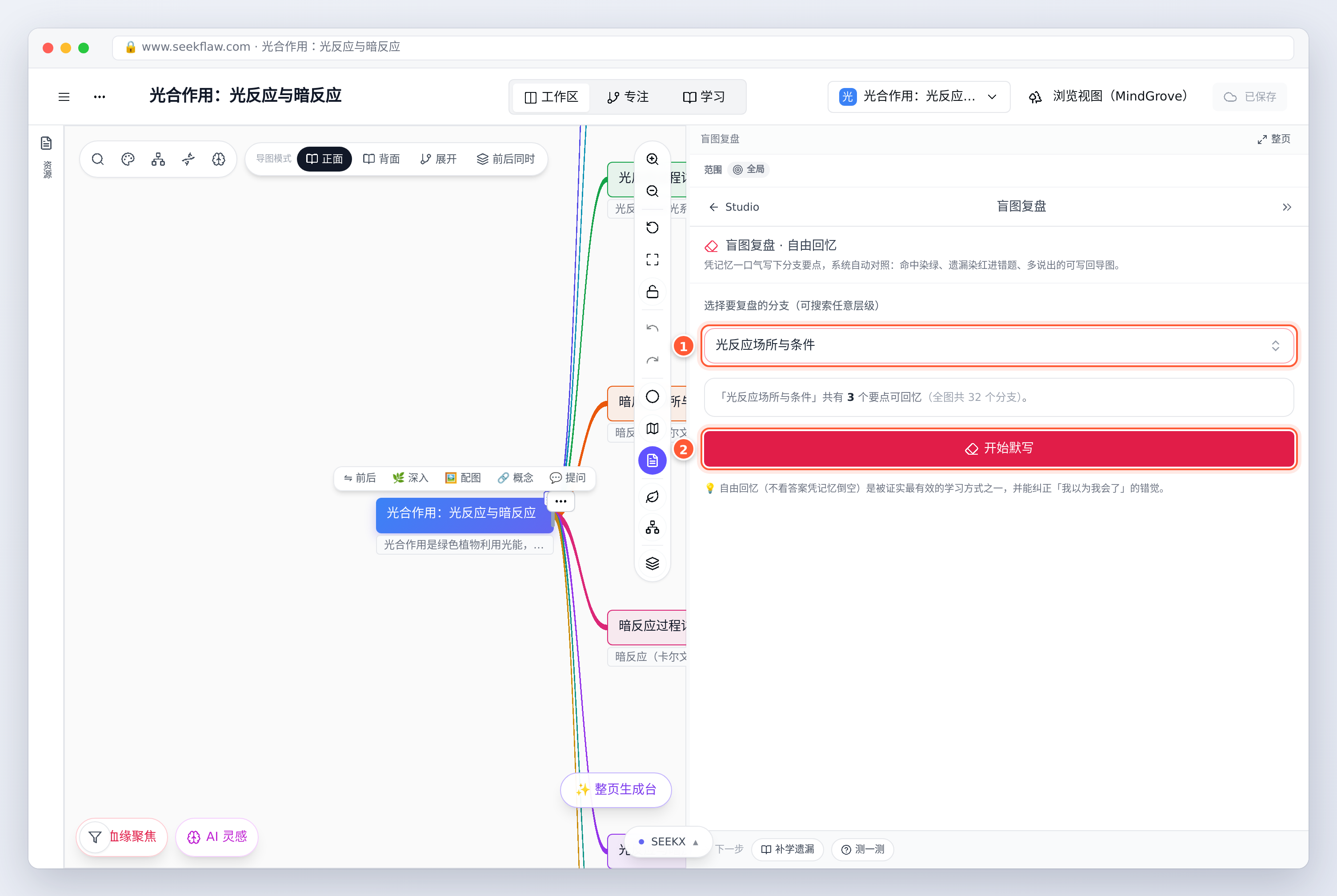Switch to the 学习 tab

tap(704, 97)
